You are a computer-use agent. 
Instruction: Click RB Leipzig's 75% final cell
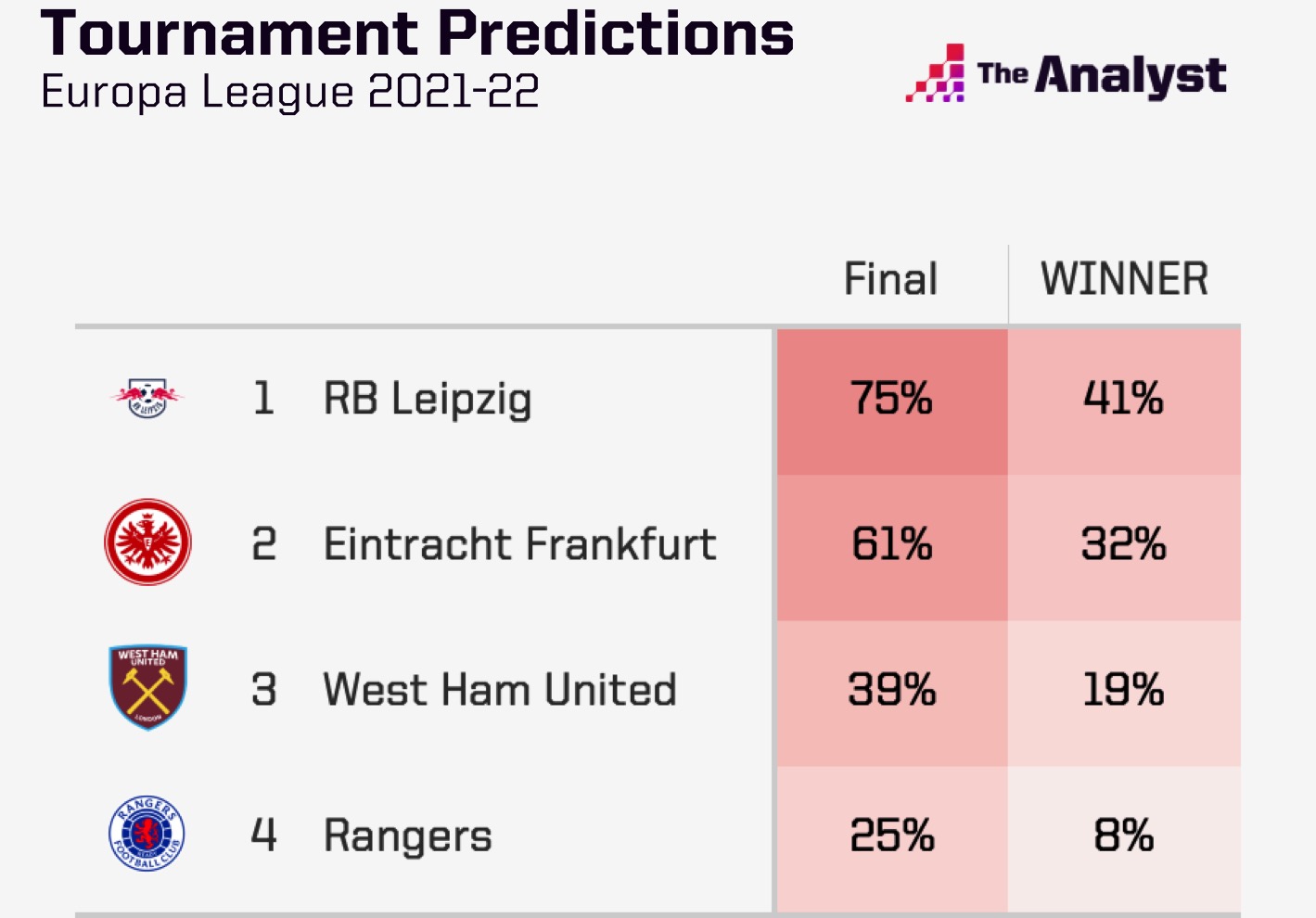point(892,402)
